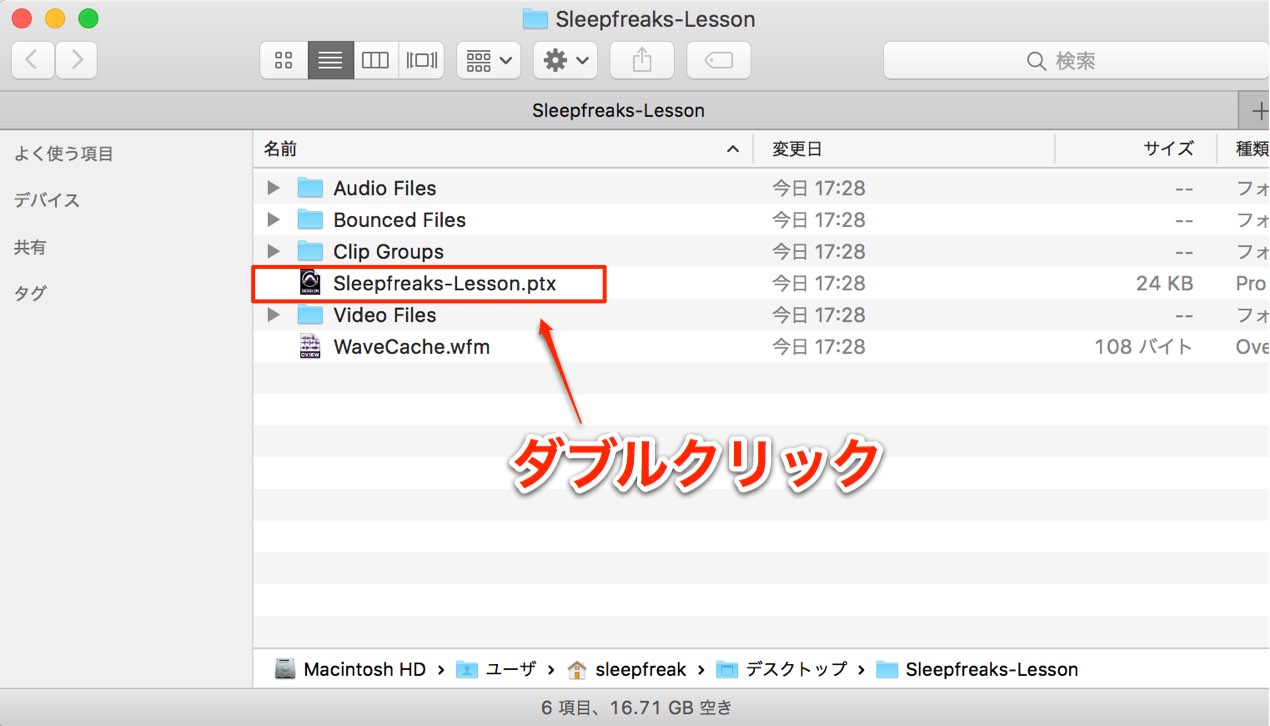Click the date cell of Audio Files
1270x726 pixels.
click(x=819, y=188)
